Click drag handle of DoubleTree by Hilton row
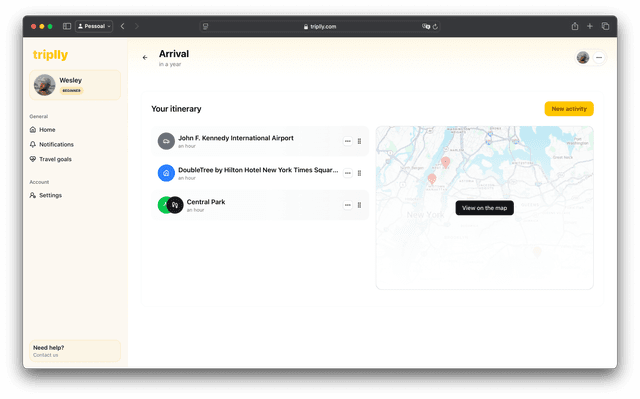 coord(359,173)
